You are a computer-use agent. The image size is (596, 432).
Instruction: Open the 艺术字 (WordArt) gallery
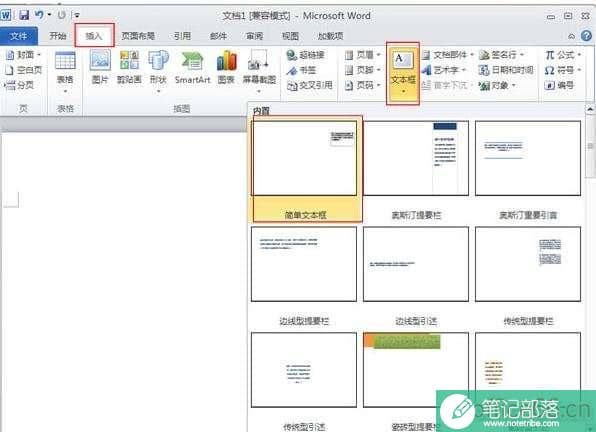coord(444,70)
